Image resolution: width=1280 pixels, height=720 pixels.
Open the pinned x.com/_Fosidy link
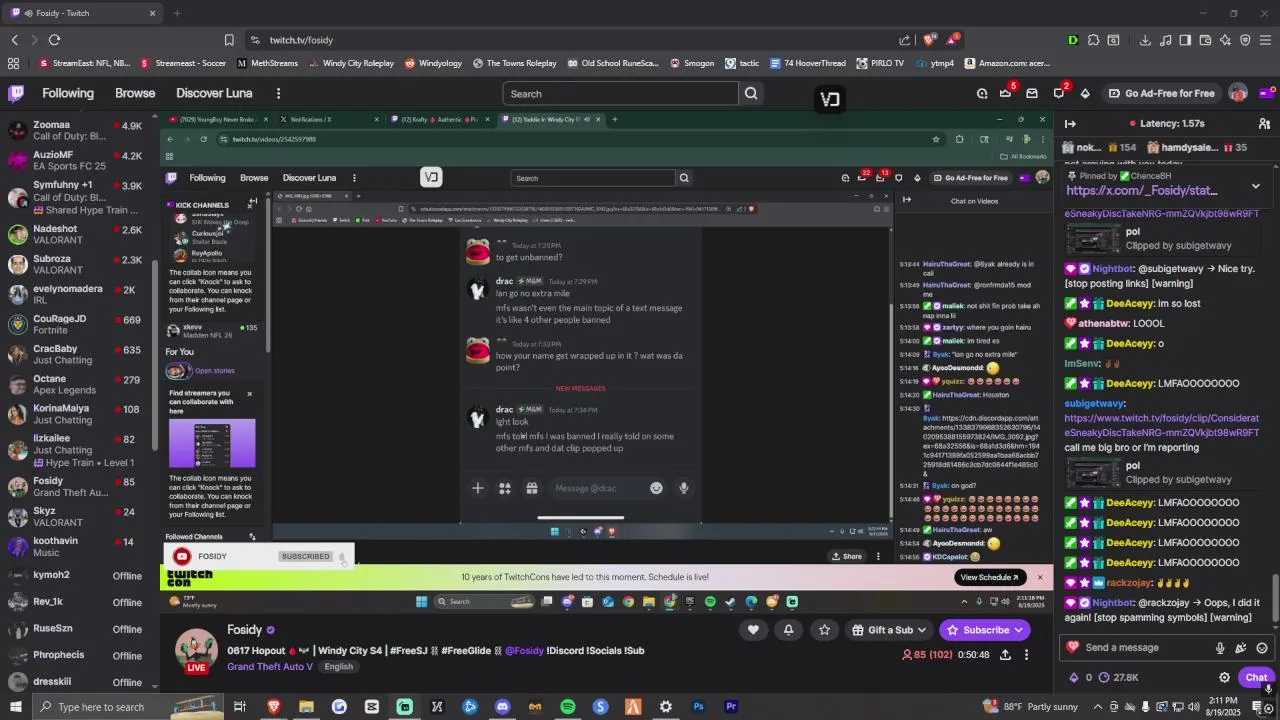[x=1141, y=190]
